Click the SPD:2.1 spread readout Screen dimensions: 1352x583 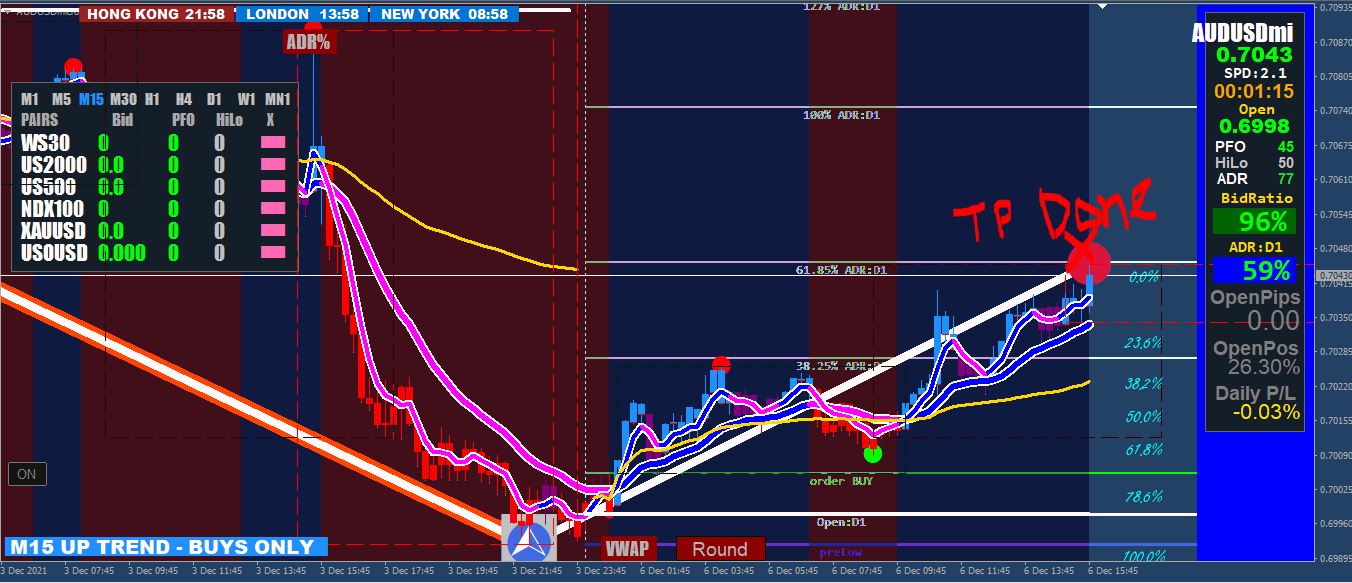tap(1255, 73)
